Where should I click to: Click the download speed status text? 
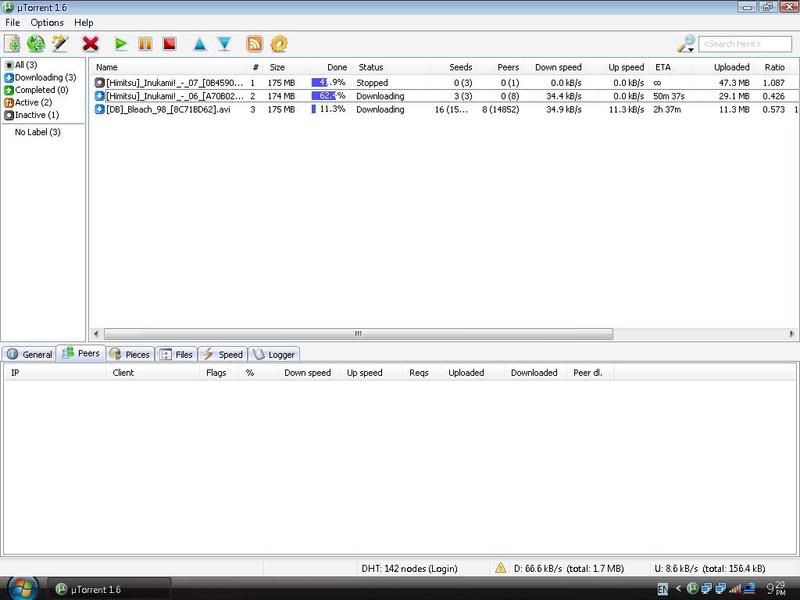click(569, 568)
